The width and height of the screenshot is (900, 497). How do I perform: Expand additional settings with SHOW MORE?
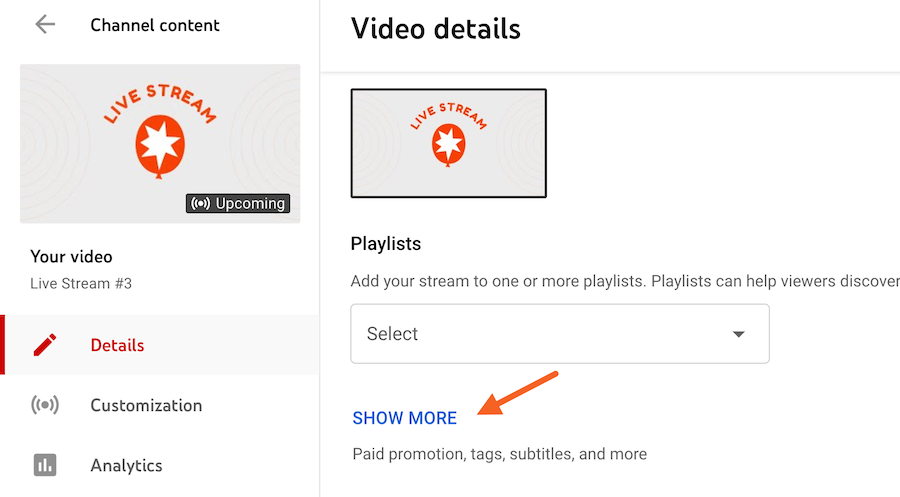point(404,418)
